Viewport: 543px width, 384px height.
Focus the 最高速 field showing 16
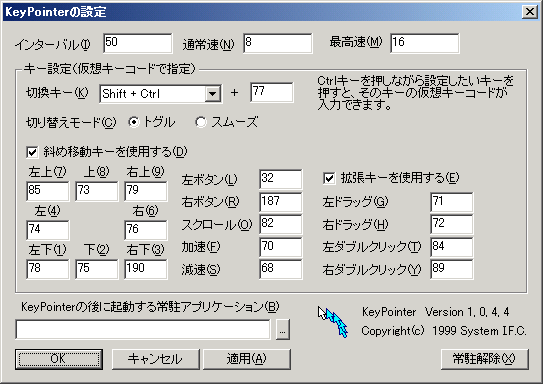click(x=425, y=43)
